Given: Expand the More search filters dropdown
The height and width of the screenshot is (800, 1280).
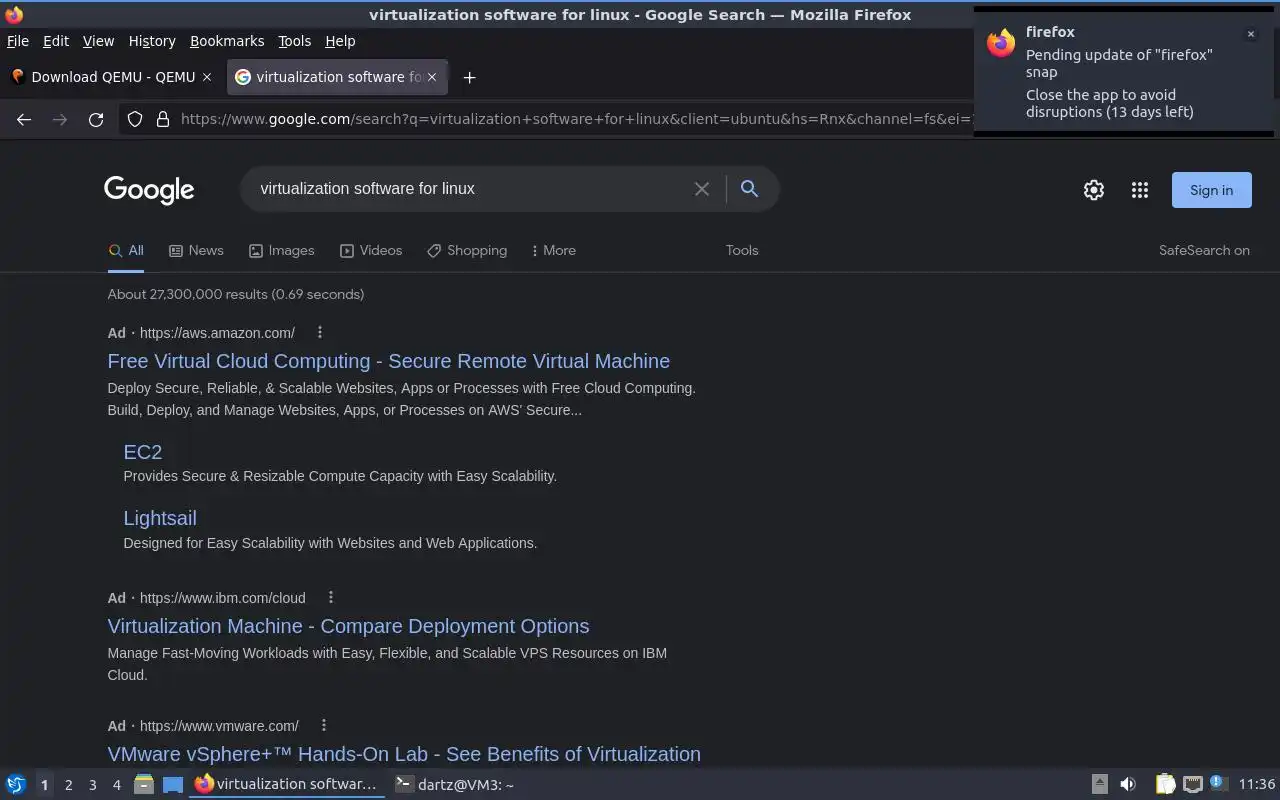Looking at the screenshot, I should point(553,251).
